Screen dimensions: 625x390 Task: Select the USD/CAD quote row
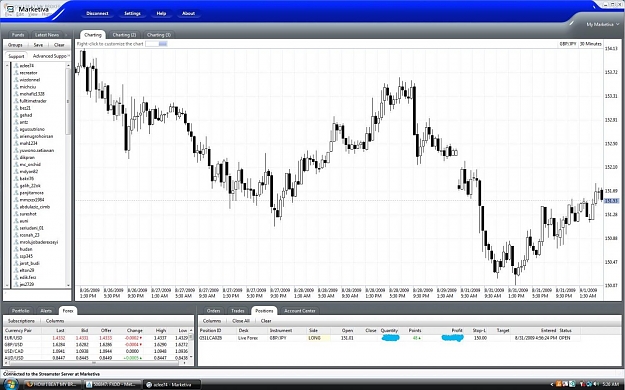[96, 351]
